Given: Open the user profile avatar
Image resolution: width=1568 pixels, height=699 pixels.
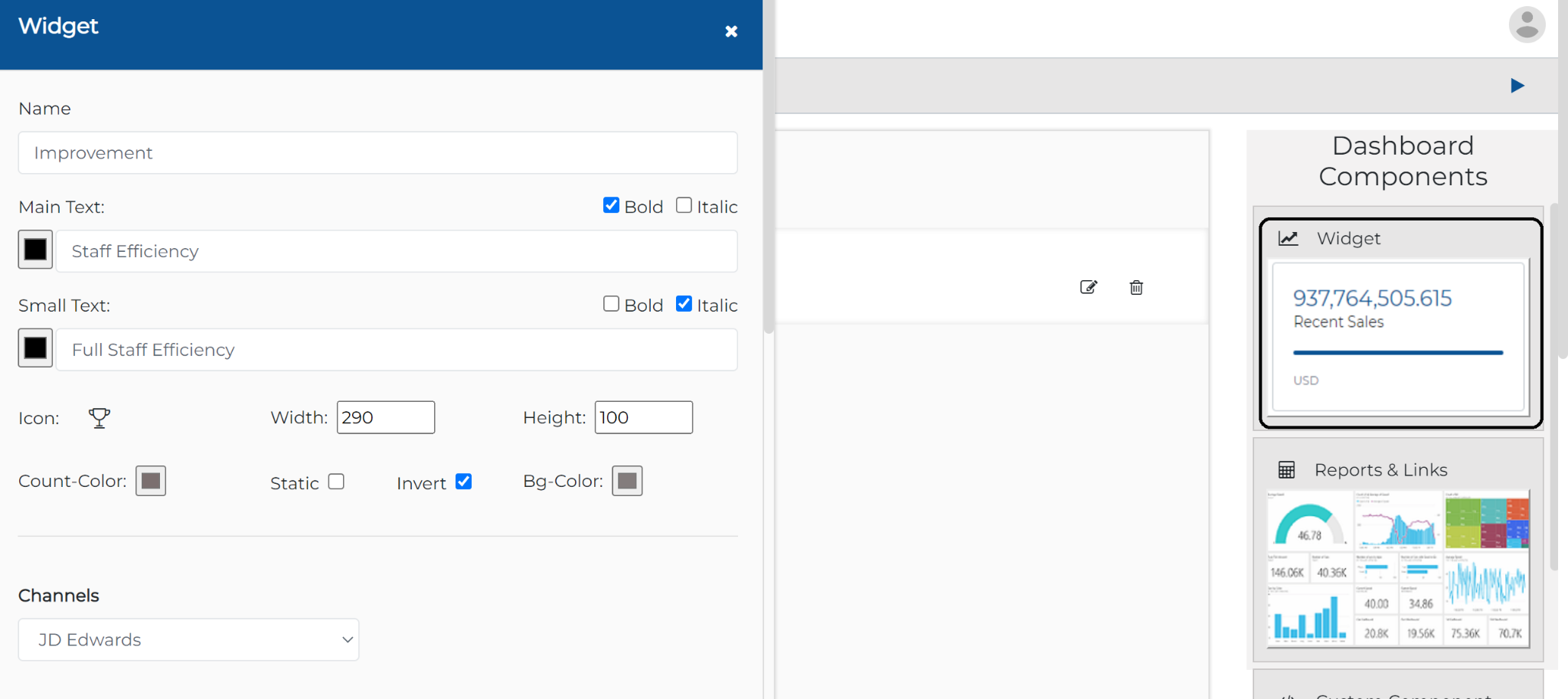Looking at the screenshot, I should 1527,24.
